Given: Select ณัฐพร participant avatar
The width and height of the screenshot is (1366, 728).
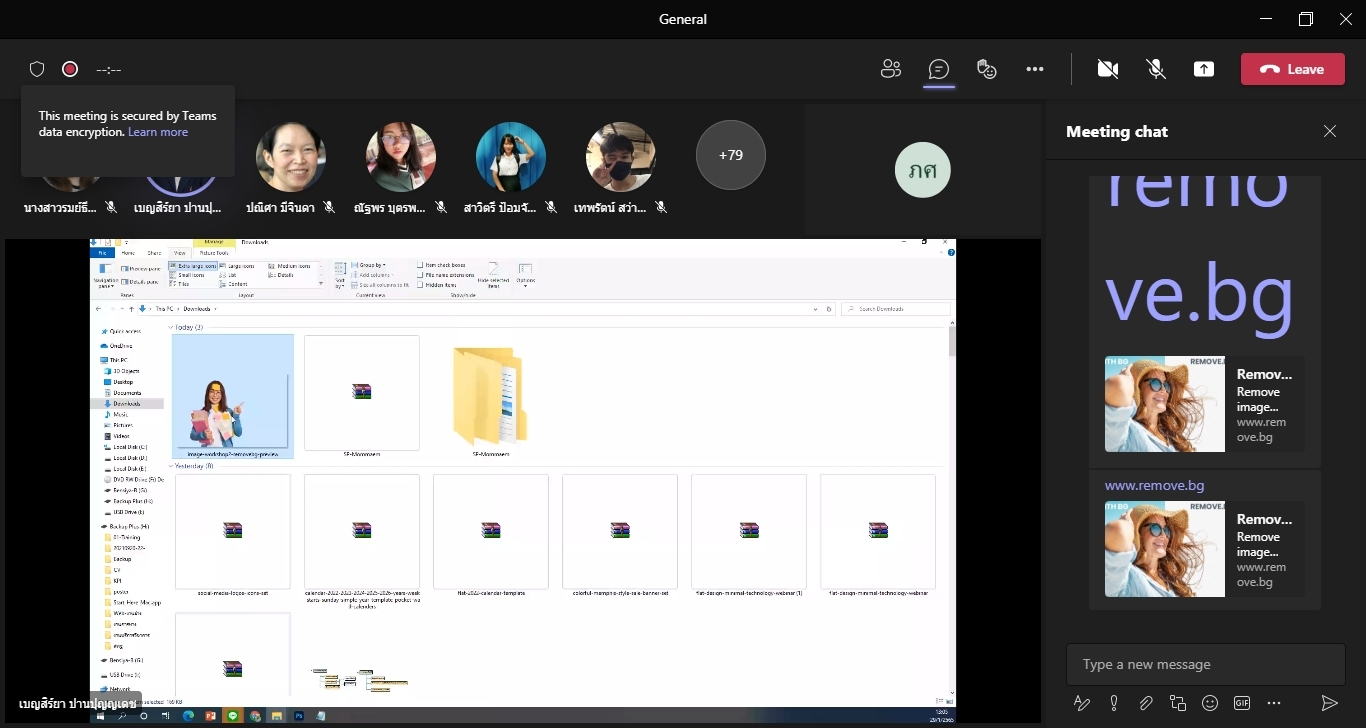Looking at the screenshot, I should pos(401,156).
